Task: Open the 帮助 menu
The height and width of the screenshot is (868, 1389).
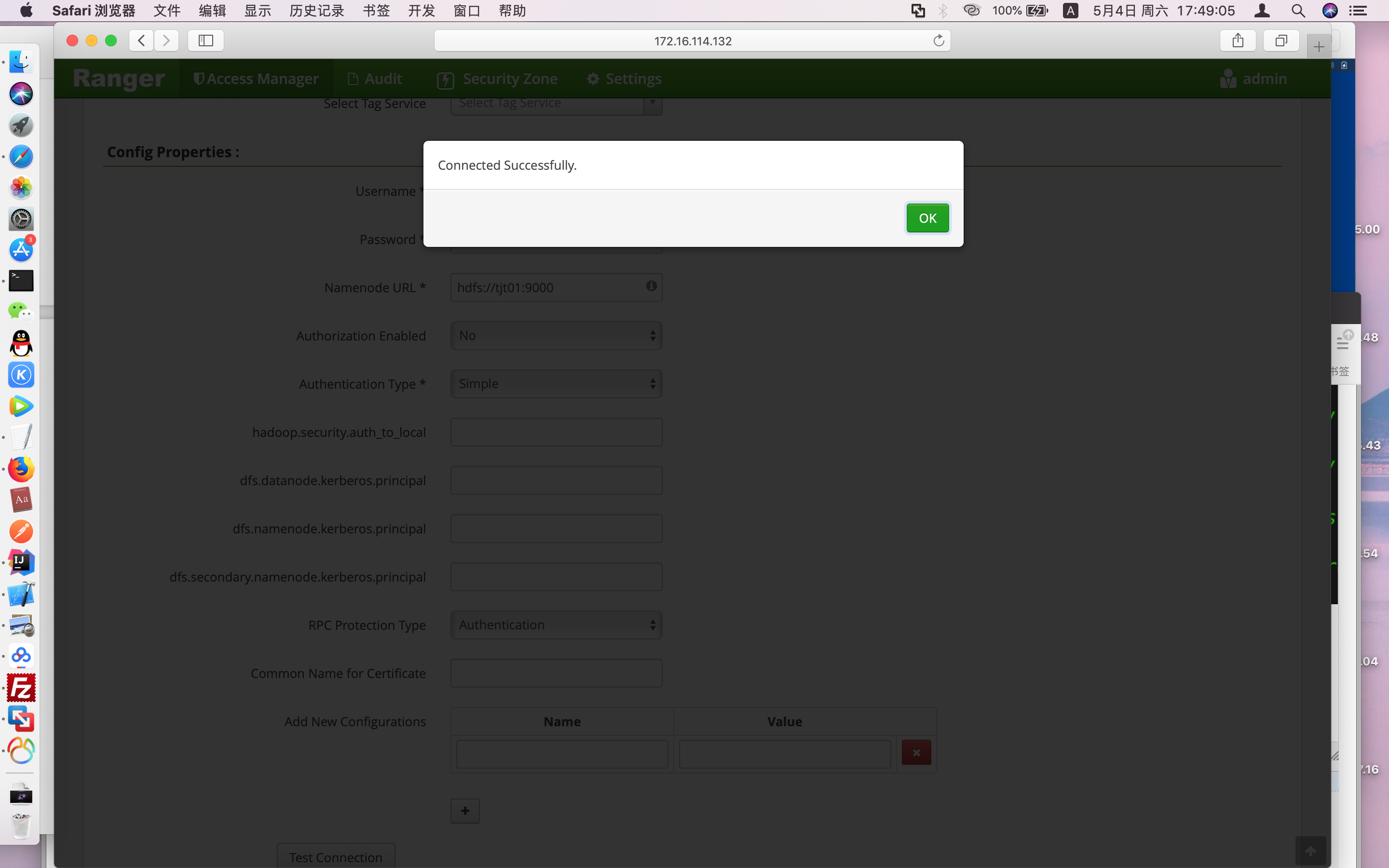Action: pyautogui.click(x=513, y=10)
